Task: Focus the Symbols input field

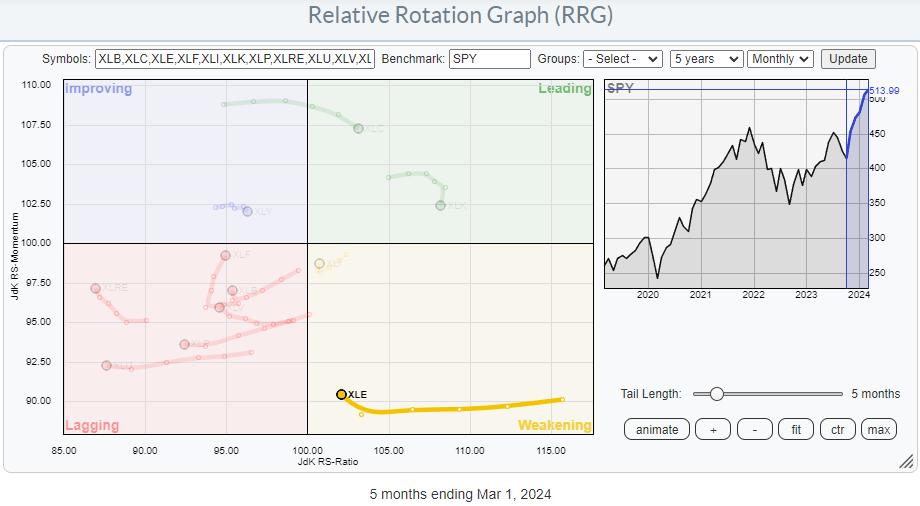Action: pyautogui.click(x=235, y=59)
